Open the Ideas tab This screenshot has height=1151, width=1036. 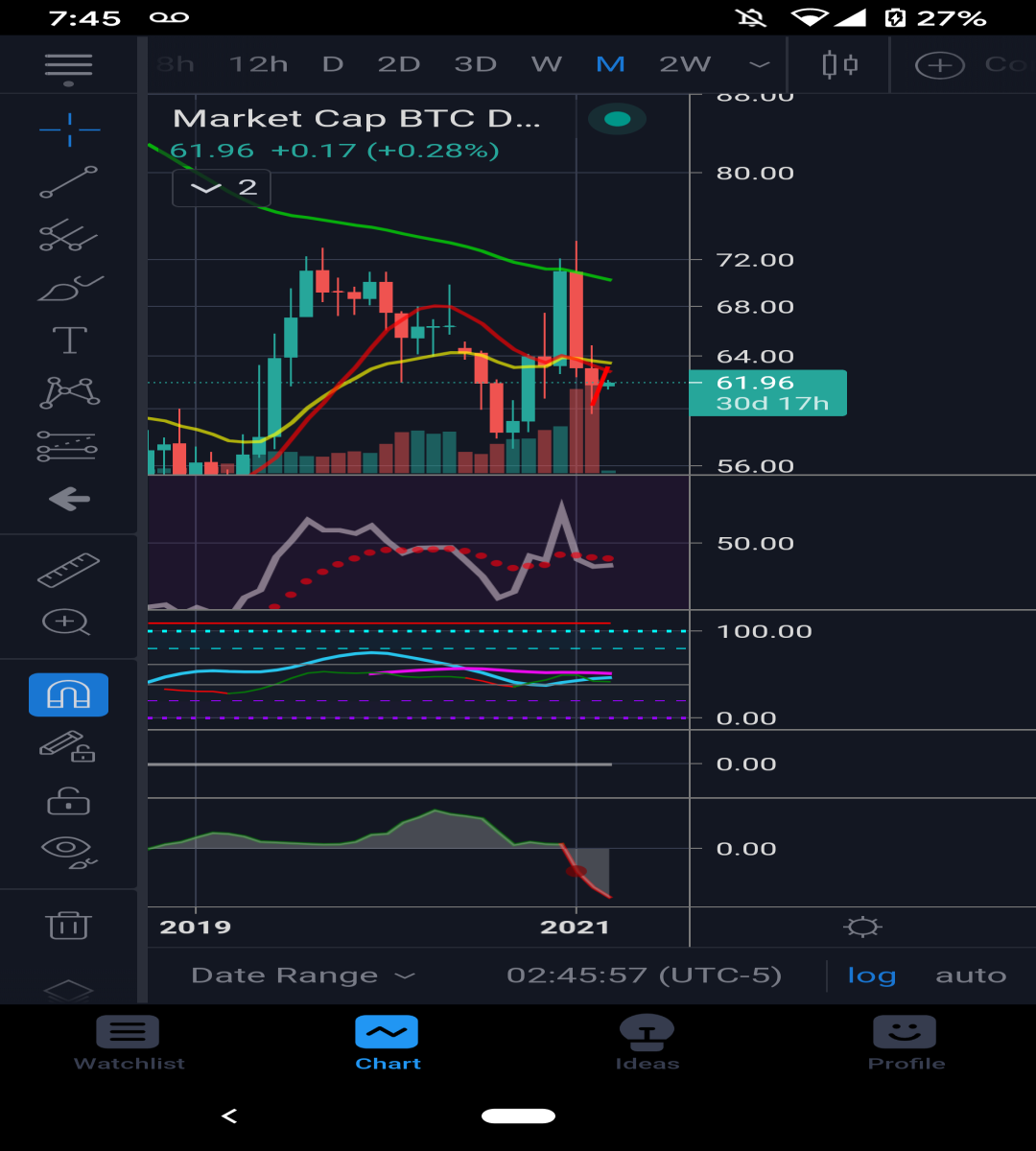tap(647, 1044)
